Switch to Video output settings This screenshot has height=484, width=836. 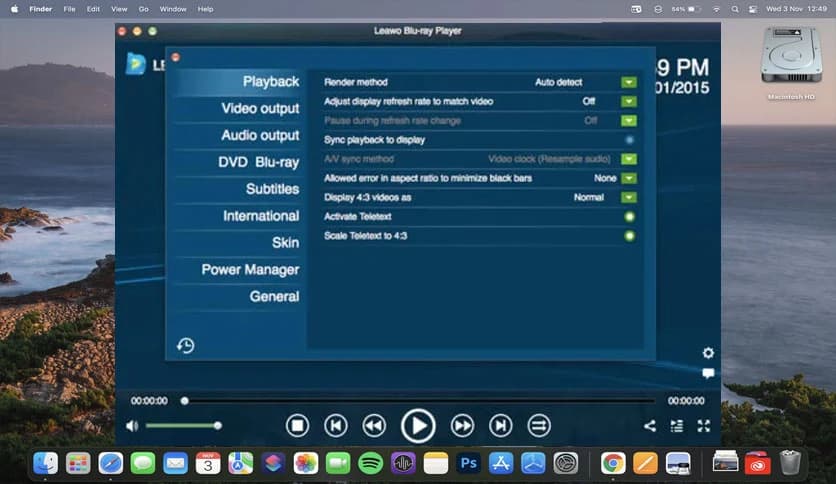pos(239,109)
